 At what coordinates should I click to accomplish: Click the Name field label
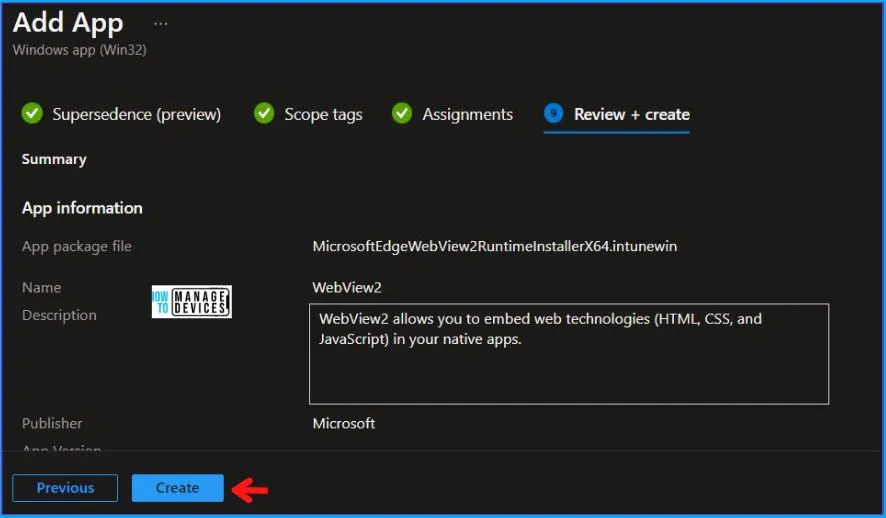(x=41, y=288)
